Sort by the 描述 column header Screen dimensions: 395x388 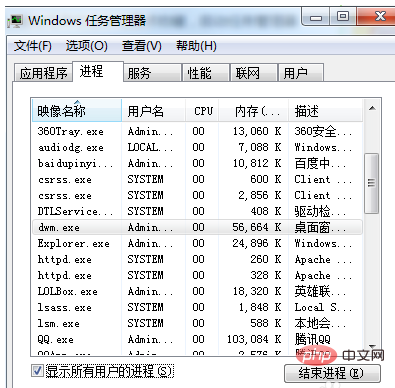[x=325, y=111]
